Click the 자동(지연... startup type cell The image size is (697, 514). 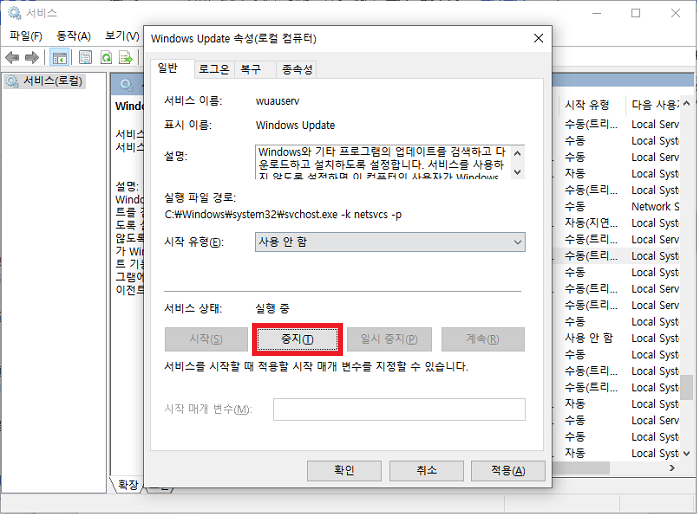[x=591, y=223]
